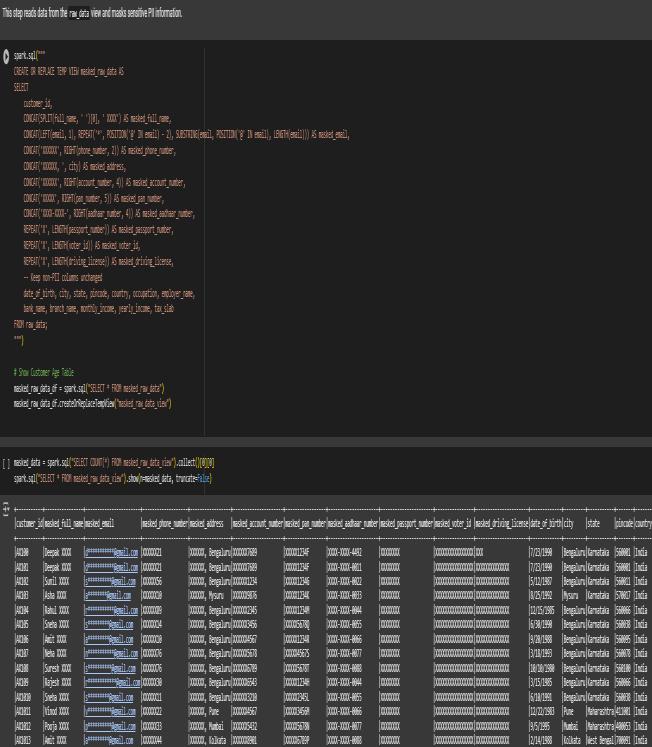Click the masked_phone_number code line
Image resolution: width=652 pixels, height=747 pixels.
(100, 151)
